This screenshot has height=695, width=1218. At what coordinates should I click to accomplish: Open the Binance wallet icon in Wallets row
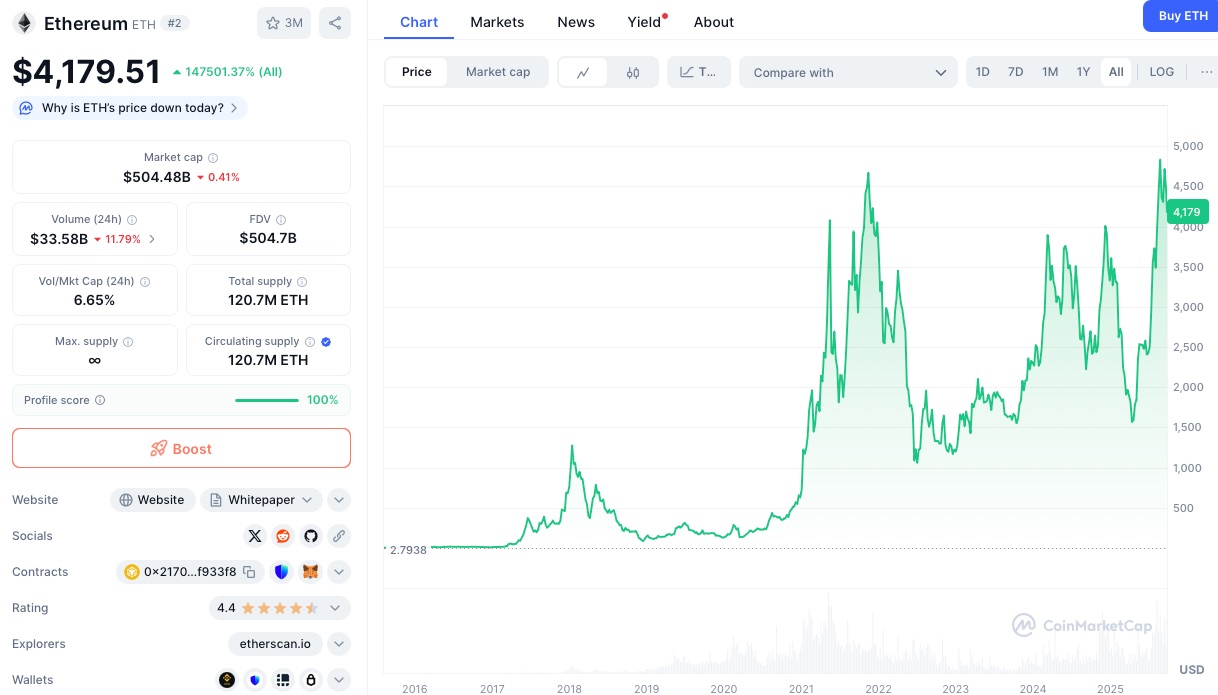point(227,680)
